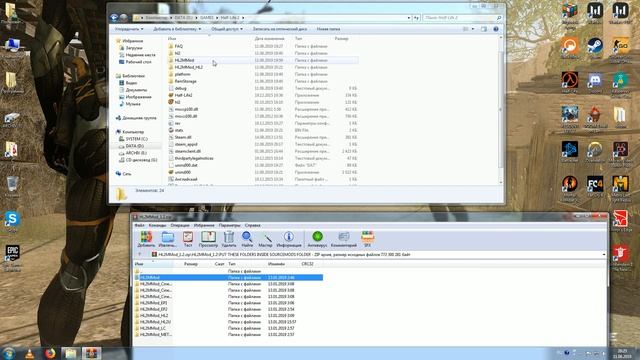The height and width of the screenshot is (360, 640).
Task: Open the Explorer view options dropdown arrow
Action: click(473, 29)
